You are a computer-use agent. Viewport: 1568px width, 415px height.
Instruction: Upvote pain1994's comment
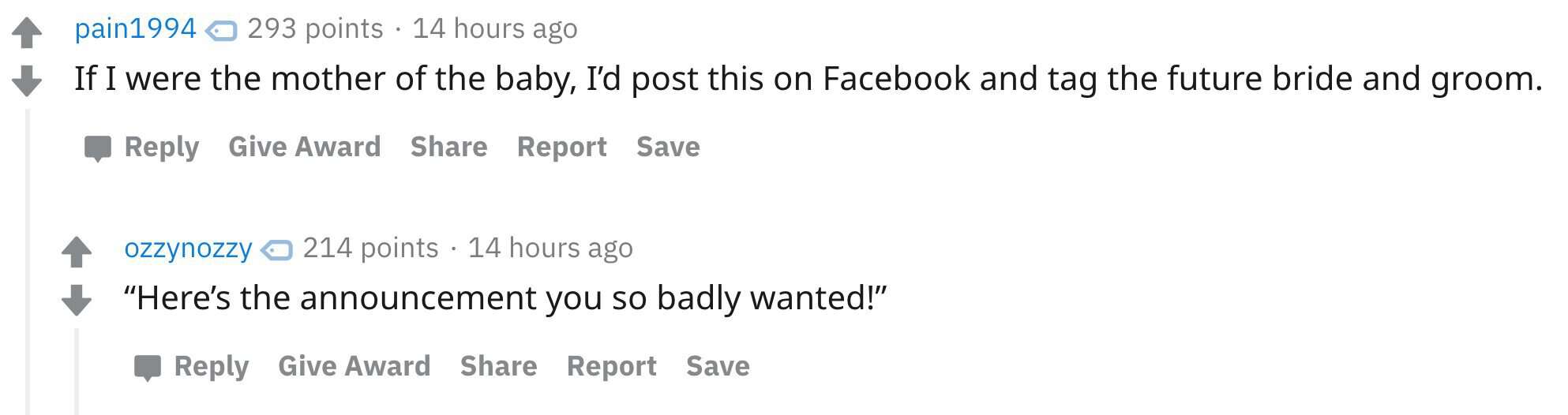(x=27, y=32)
